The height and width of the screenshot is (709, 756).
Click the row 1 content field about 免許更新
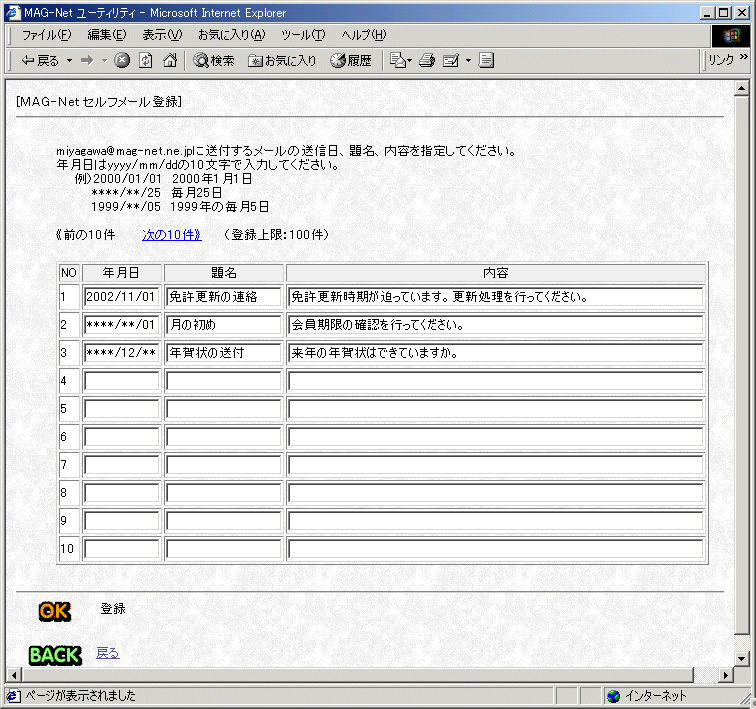[495, 297]
